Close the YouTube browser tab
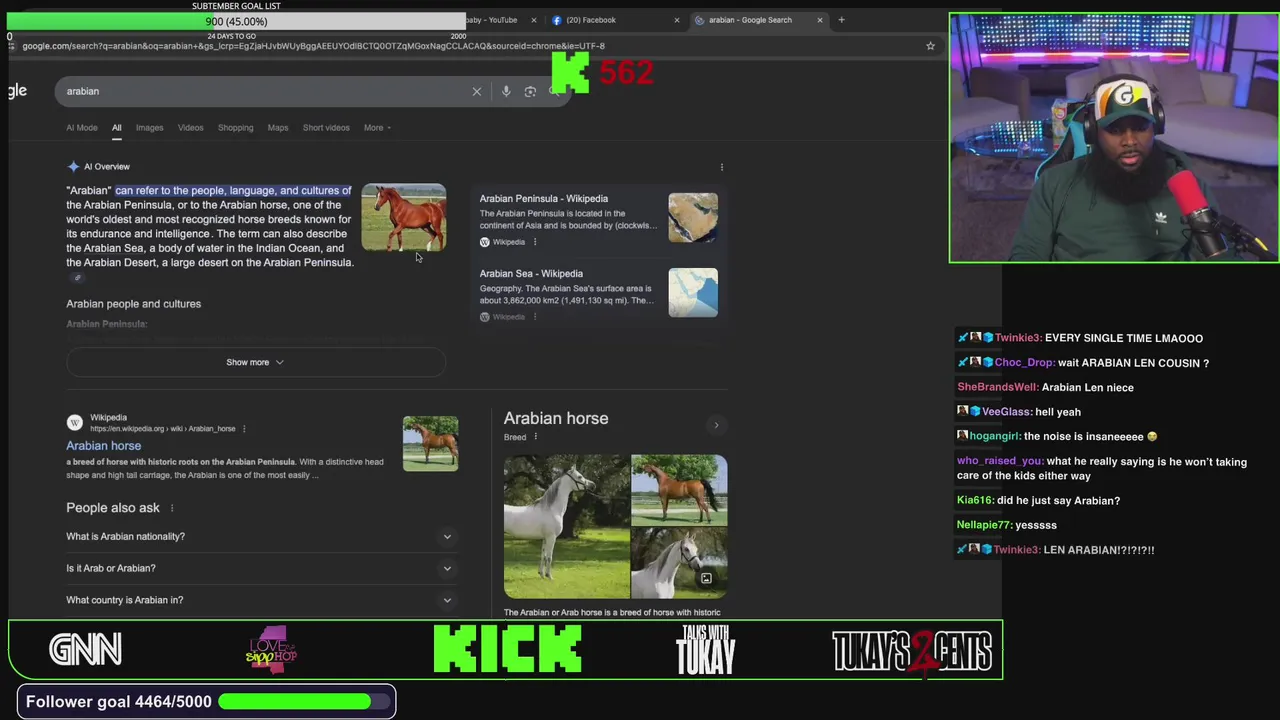Viewport: 1280px width, 720px height. click(533, 20)
